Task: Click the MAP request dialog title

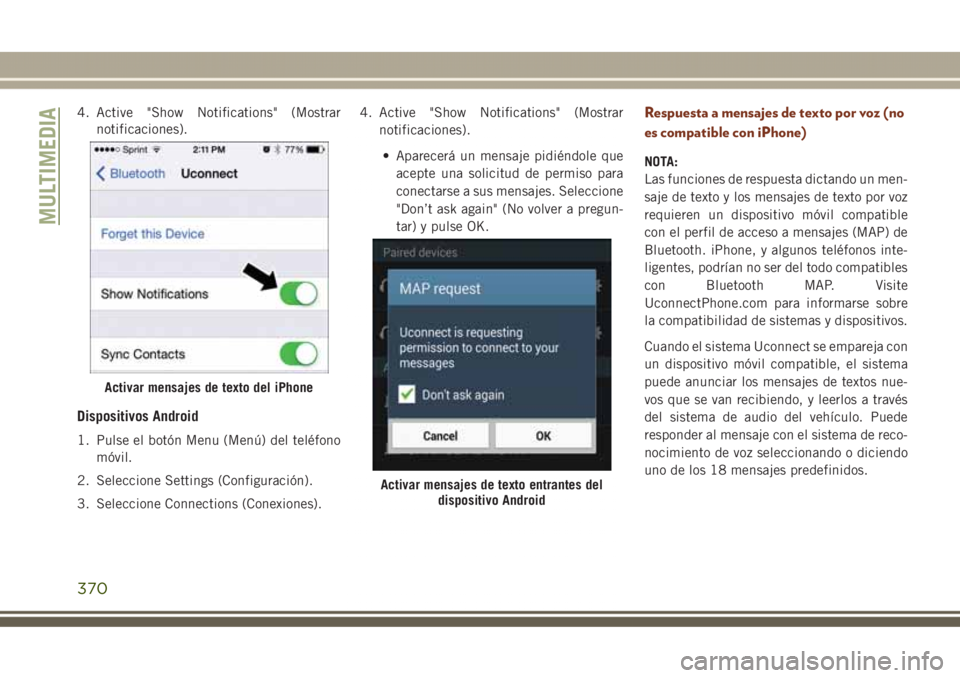Action: pos(440,288)
